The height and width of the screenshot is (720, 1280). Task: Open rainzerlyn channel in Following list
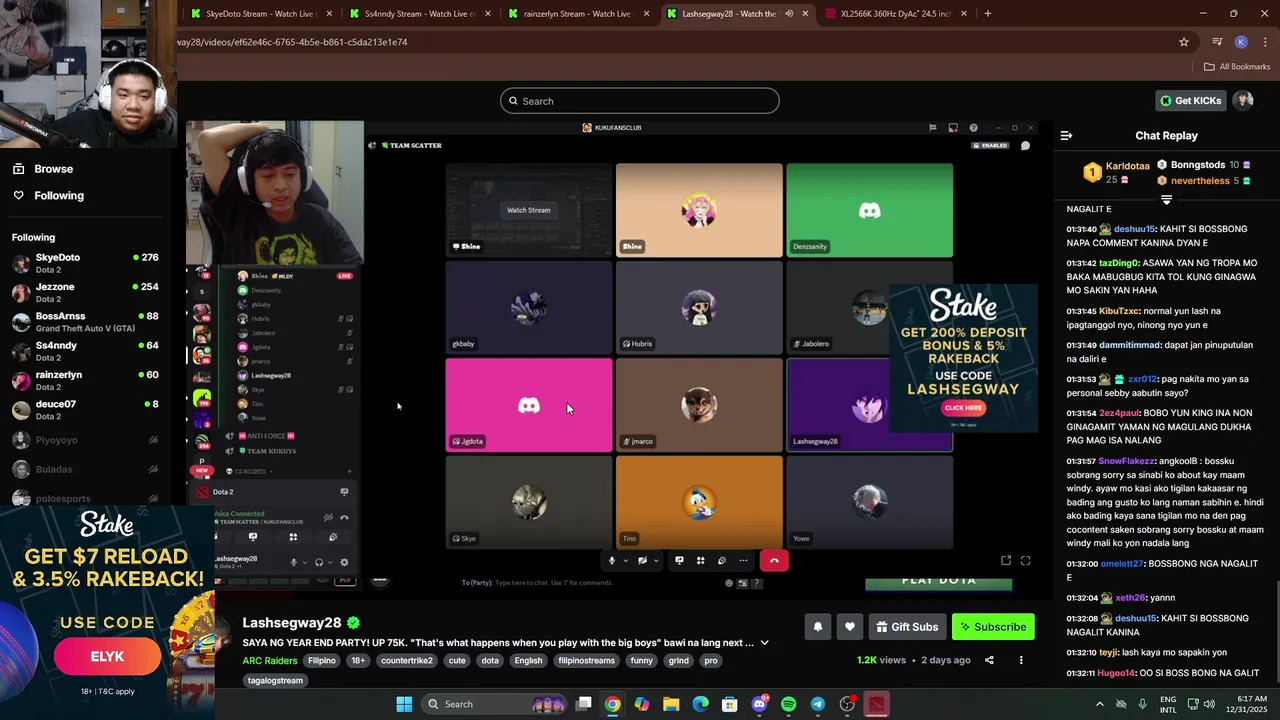click(85, 381)
